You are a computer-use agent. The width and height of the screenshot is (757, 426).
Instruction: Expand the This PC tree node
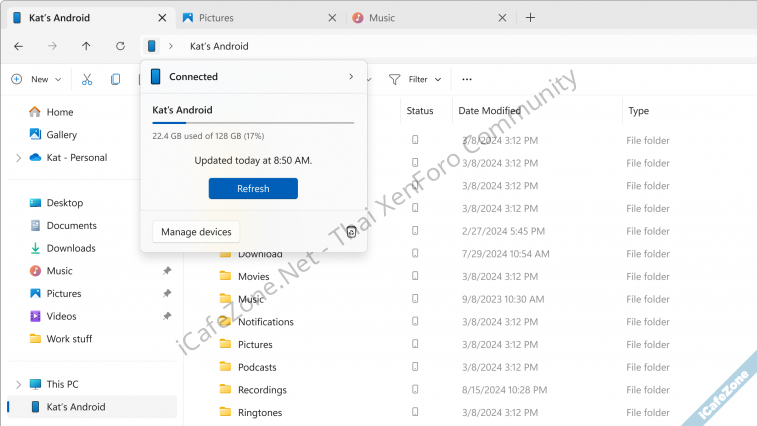[18, 384]
